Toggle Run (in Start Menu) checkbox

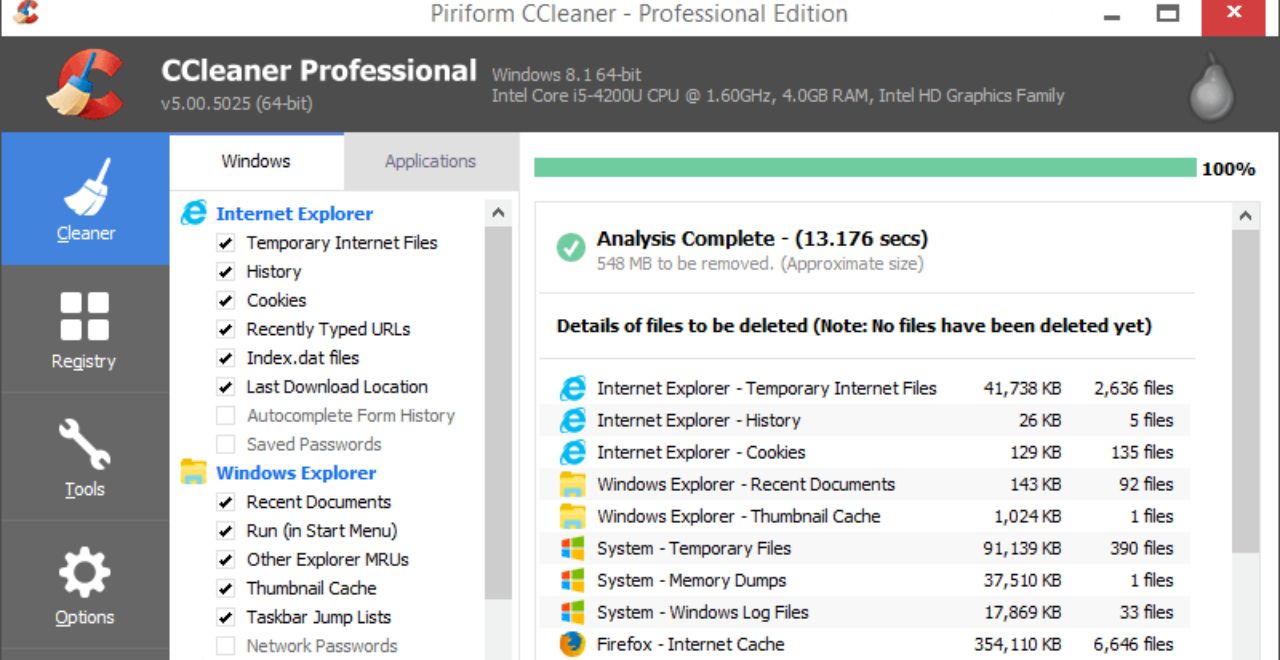(226, 531)
